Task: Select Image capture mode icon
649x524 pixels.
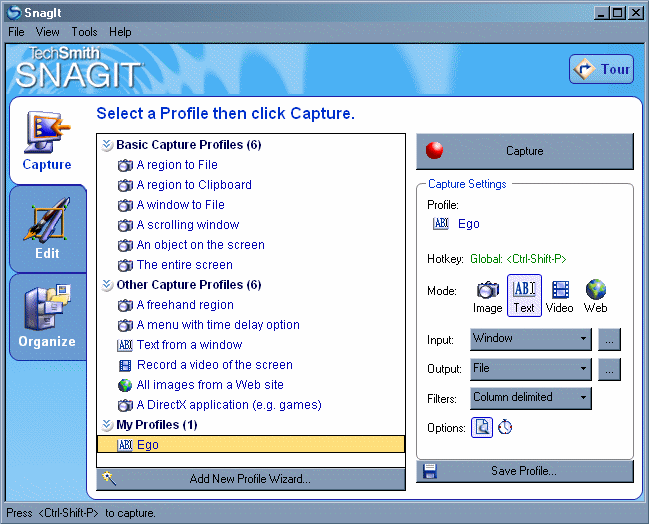Action: tap(488, 296)
